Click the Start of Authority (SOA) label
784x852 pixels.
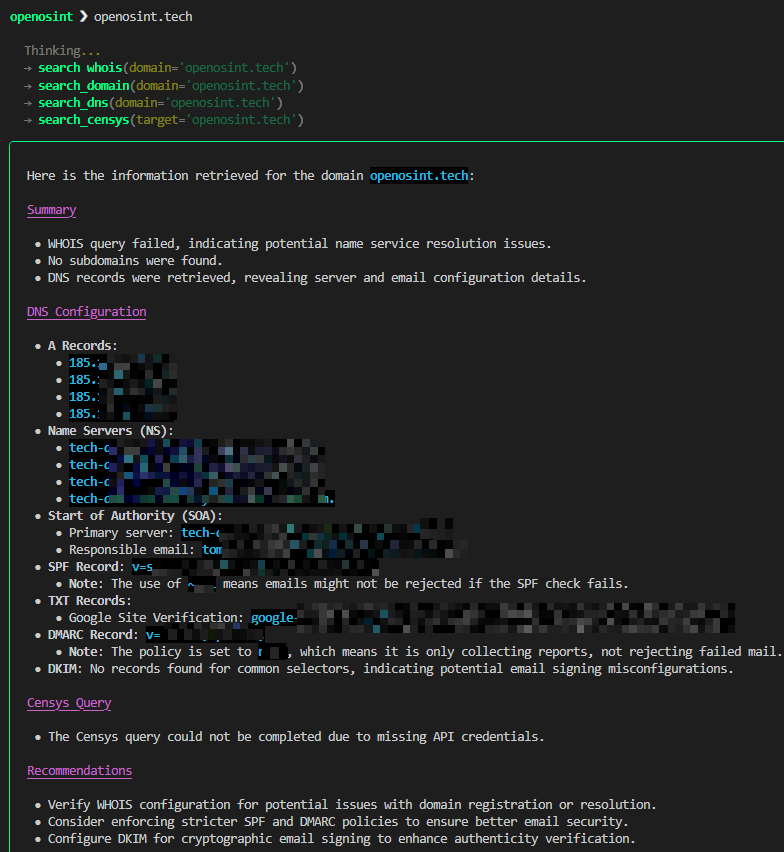coord(135,516)
